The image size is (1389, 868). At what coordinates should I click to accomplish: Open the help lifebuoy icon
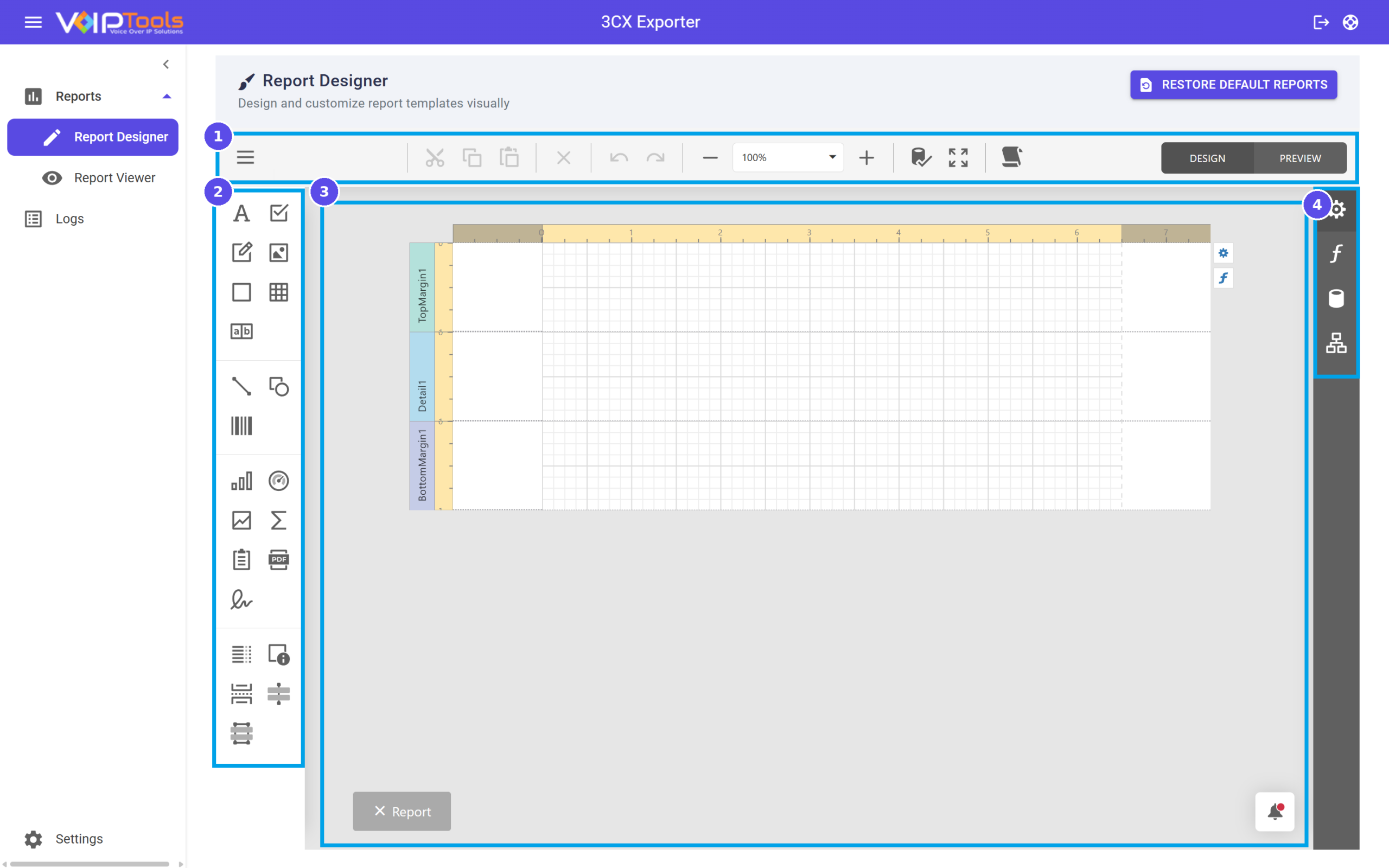click(1350, 22)
